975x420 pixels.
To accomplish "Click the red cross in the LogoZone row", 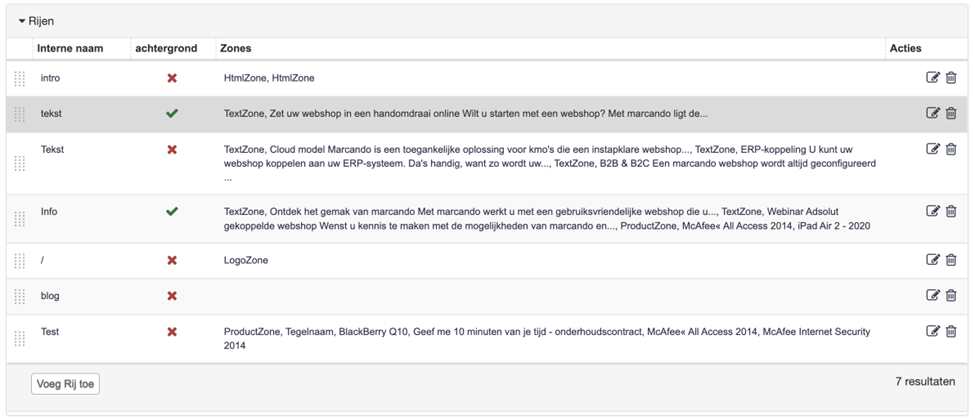I will click(172, 261).
